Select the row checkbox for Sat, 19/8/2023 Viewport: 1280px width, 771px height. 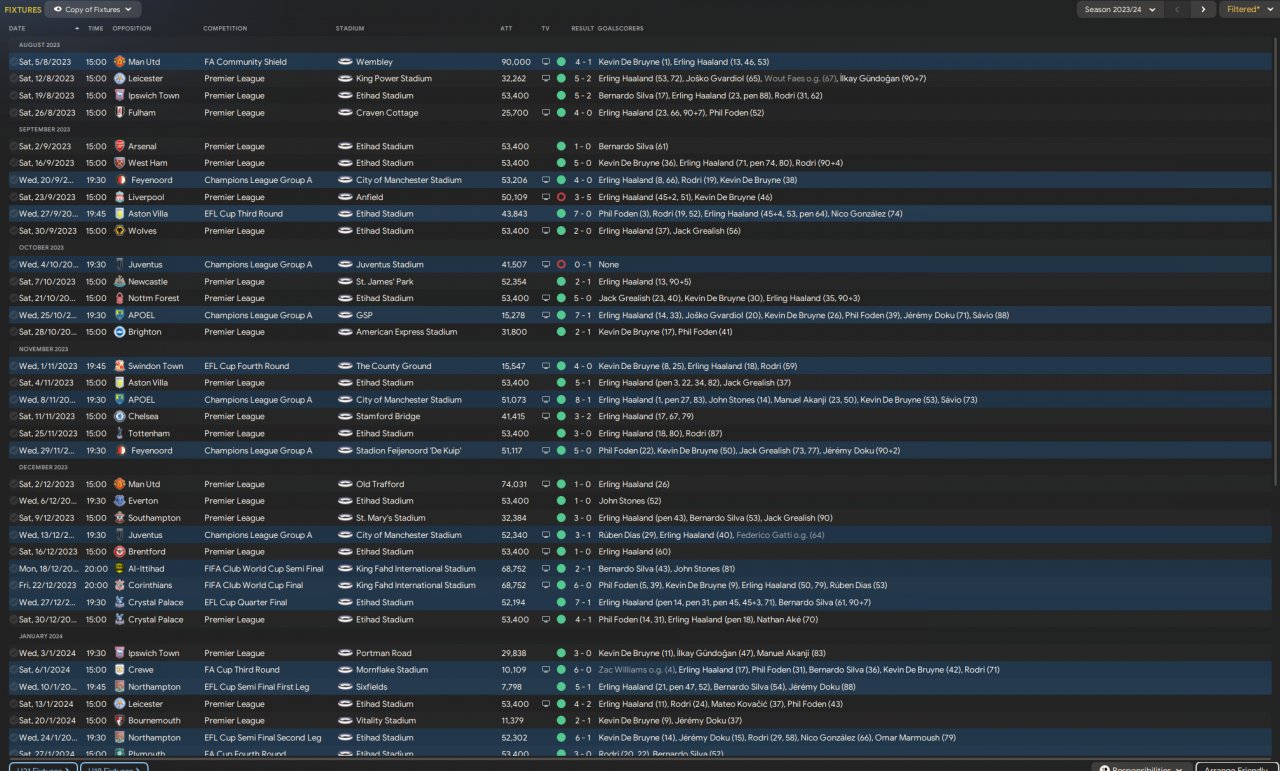point(14,96)
